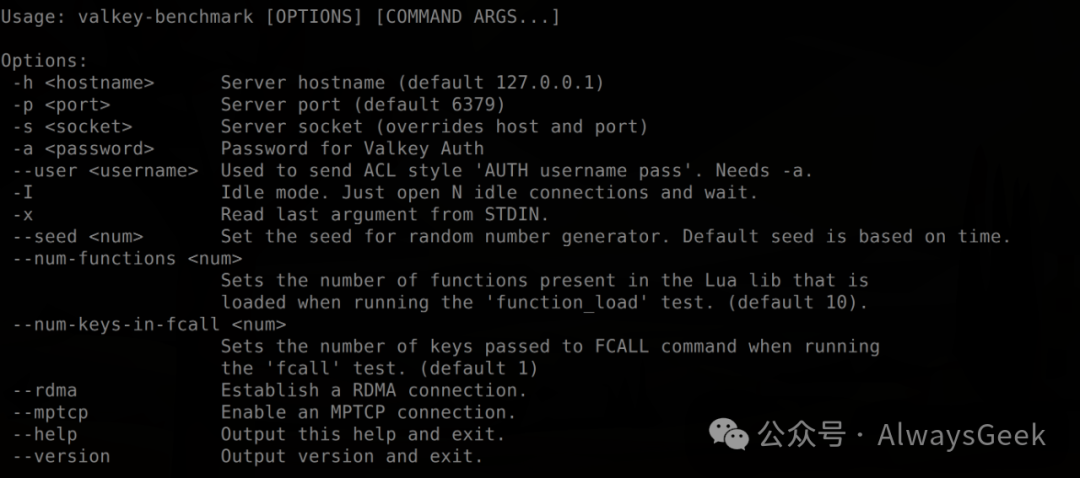Click the -a <password> option
The height and width of the screenshot is (478, 1080).
coord(83,149)
